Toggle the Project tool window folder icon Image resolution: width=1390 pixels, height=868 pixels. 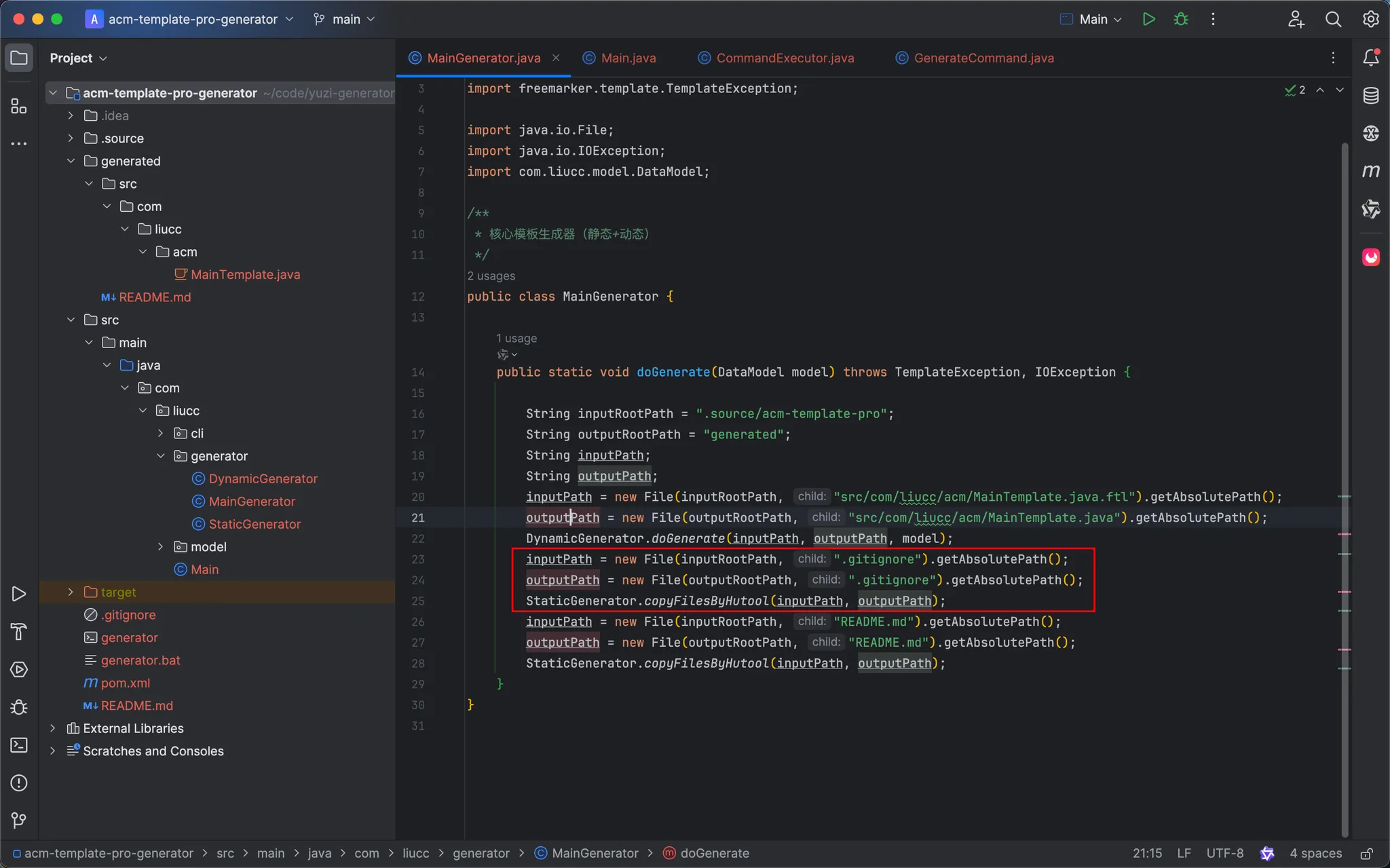click(19, 58)
